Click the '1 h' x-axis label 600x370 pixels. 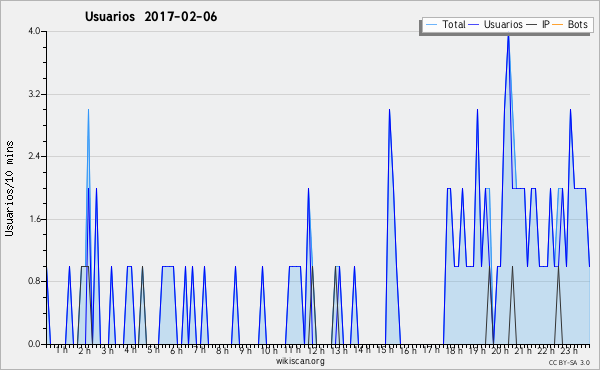tap(62, 350)
